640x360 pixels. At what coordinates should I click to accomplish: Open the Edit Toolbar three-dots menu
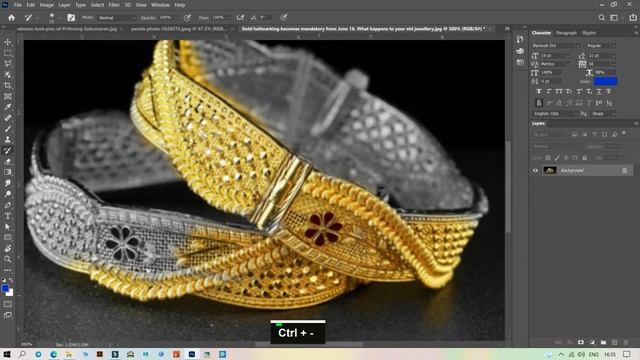[x=8, y=270]
